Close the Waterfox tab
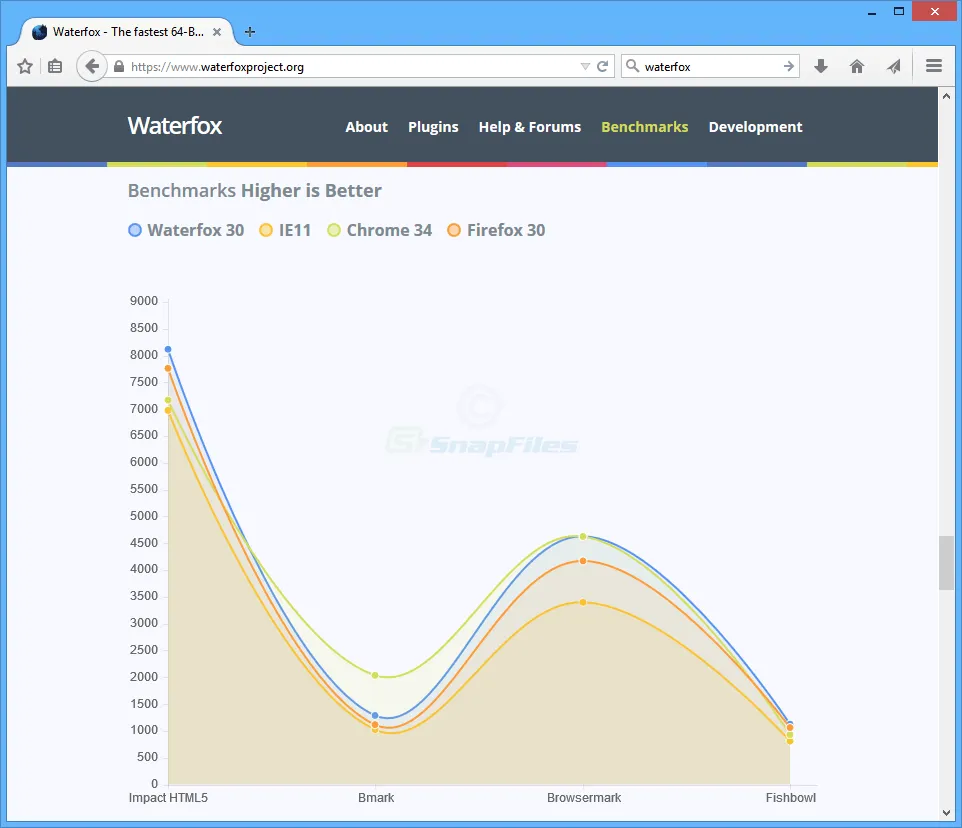The image size is (962, 828). (217, 32)
